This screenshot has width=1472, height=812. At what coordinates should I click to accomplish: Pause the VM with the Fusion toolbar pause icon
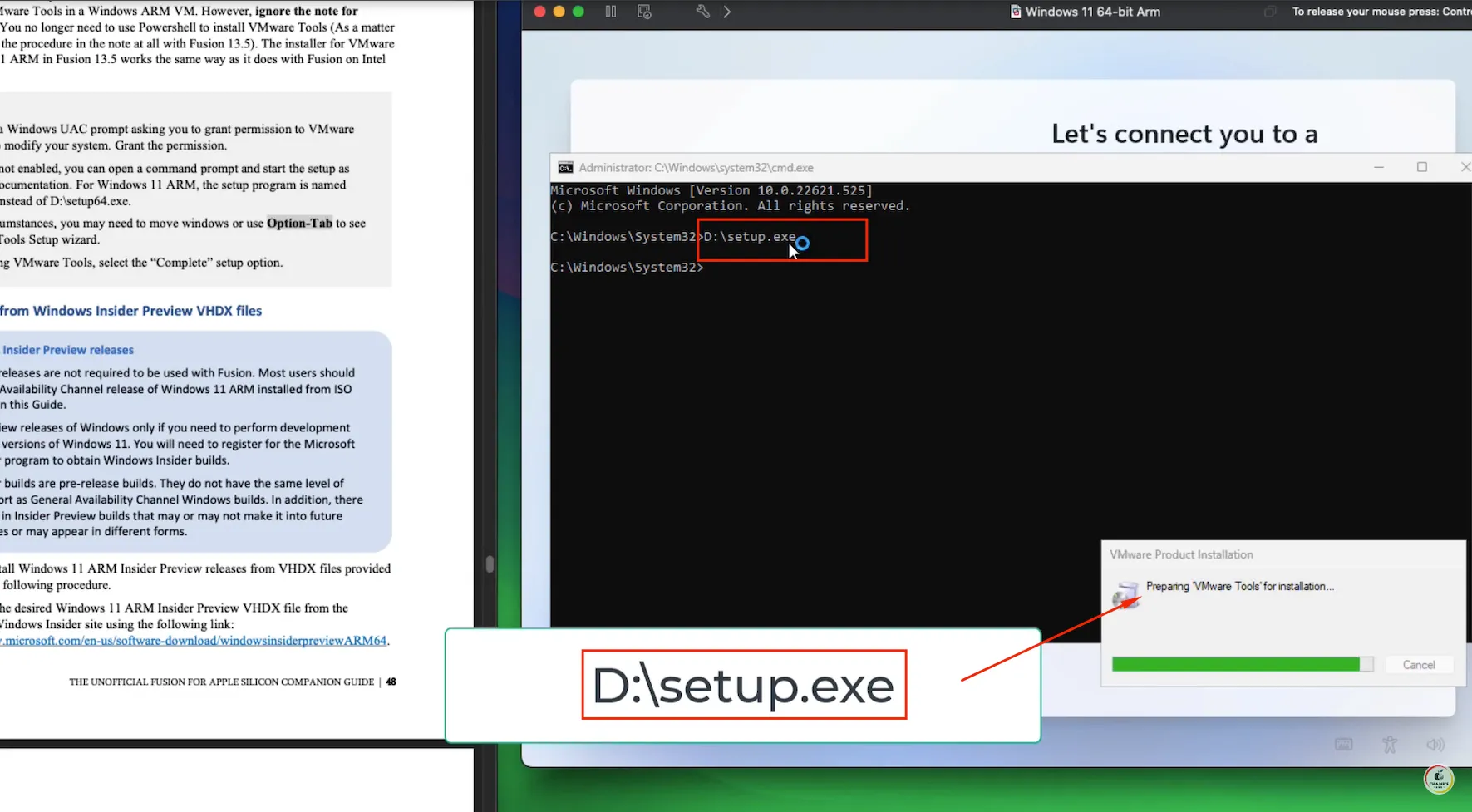point(611,12)
